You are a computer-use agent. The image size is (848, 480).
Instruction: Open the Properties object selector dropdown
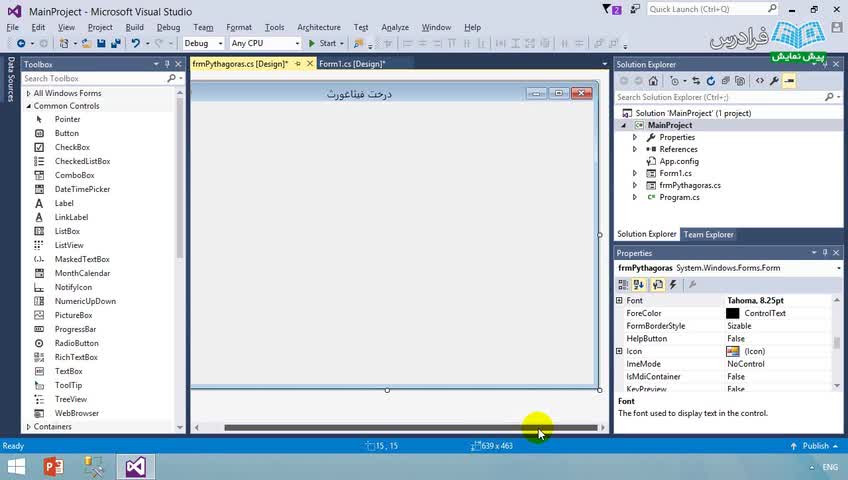[839, 268]
